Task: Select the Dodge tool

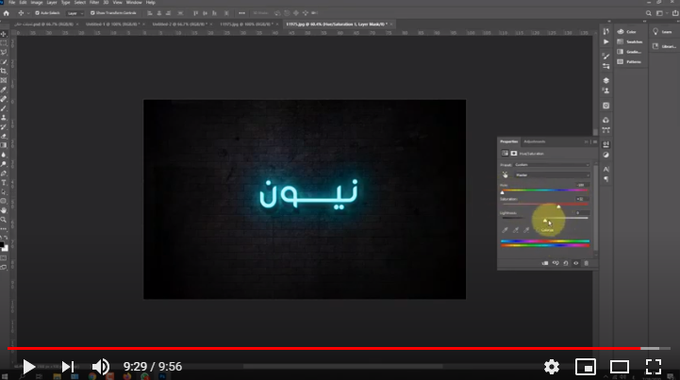Action: [x=4, y=164]
